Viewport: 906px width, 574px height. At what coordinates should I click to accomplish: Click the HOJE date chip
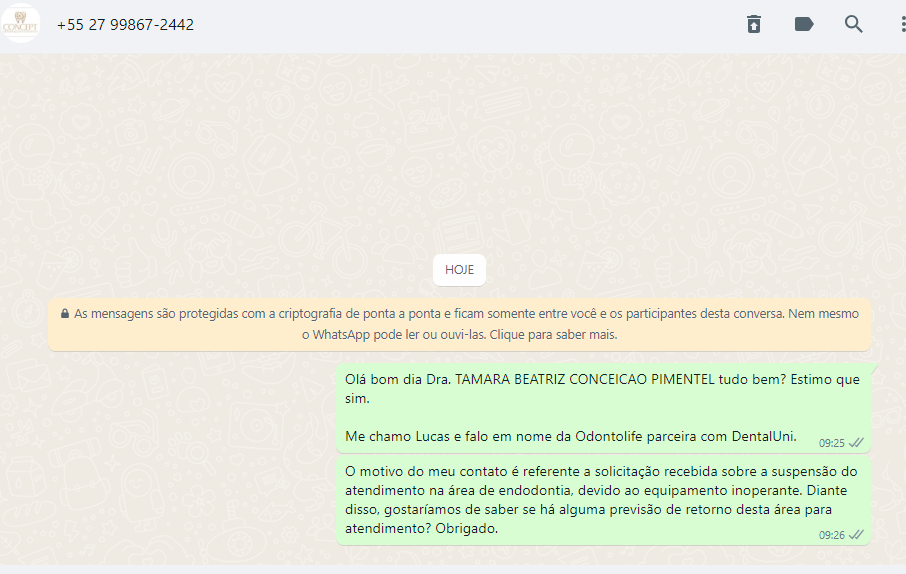pos(459,270)
